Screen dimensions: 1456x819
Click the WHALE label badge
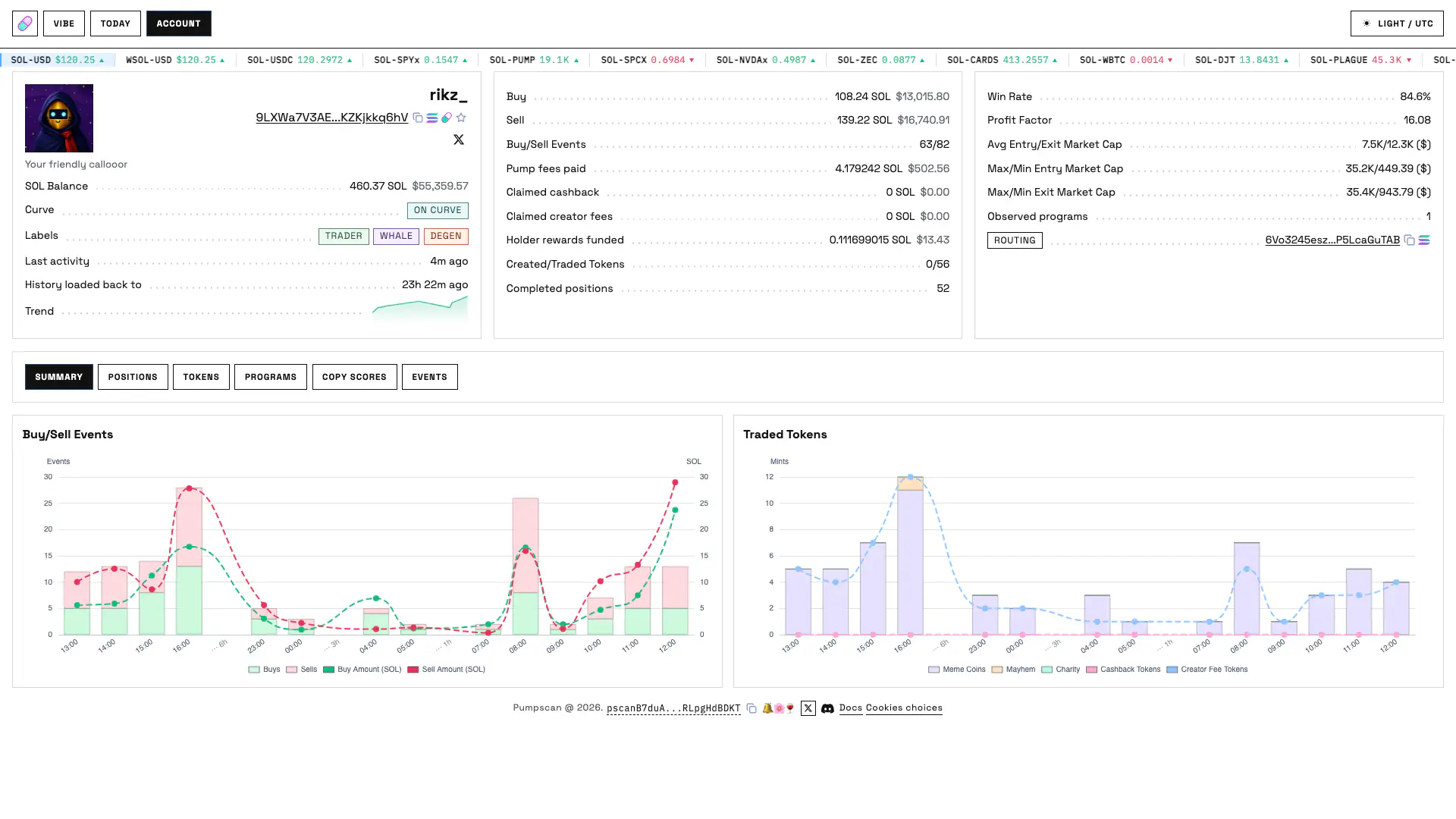(x=396, y=237)
